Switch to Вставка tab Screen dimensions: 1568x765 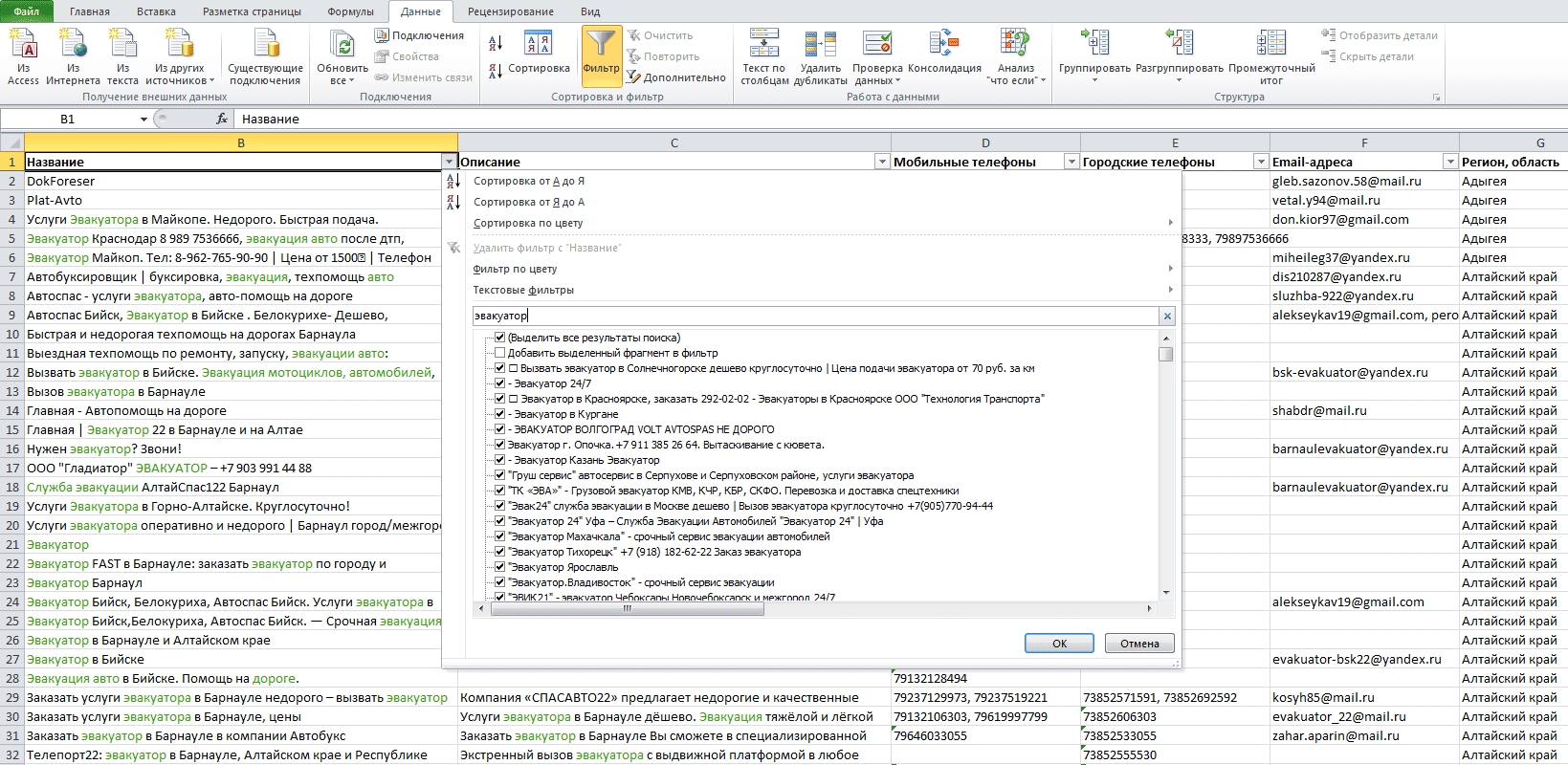(x=156, y=11)
